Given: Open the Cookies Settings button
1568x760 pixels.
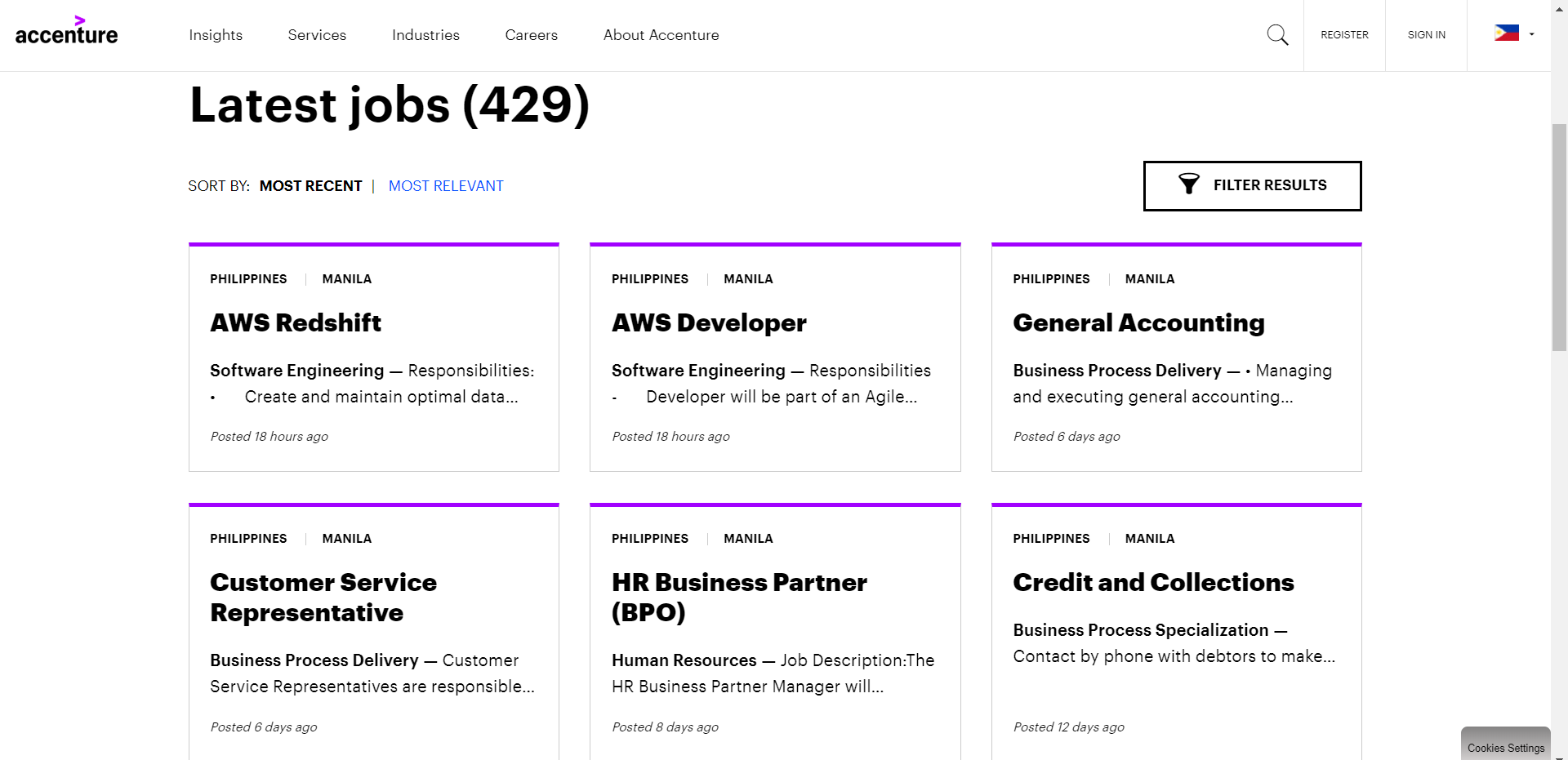Looking at the screenshot, I should [1505, 747].
